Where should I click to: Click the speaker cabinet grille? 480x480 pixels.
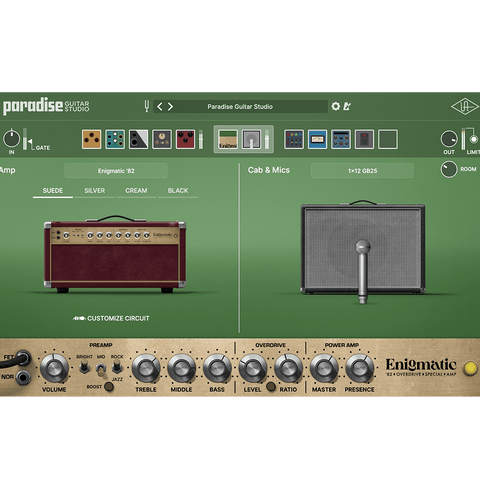363,249
